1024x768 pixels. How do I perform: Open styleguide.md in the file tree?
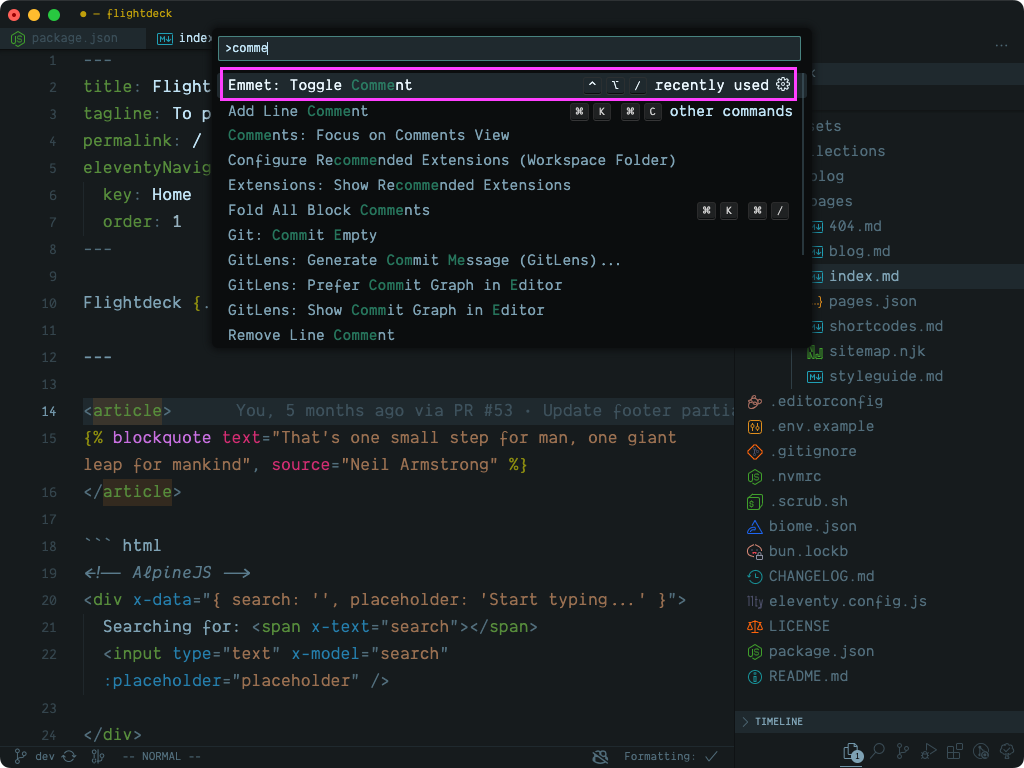(x=886, y=377)
